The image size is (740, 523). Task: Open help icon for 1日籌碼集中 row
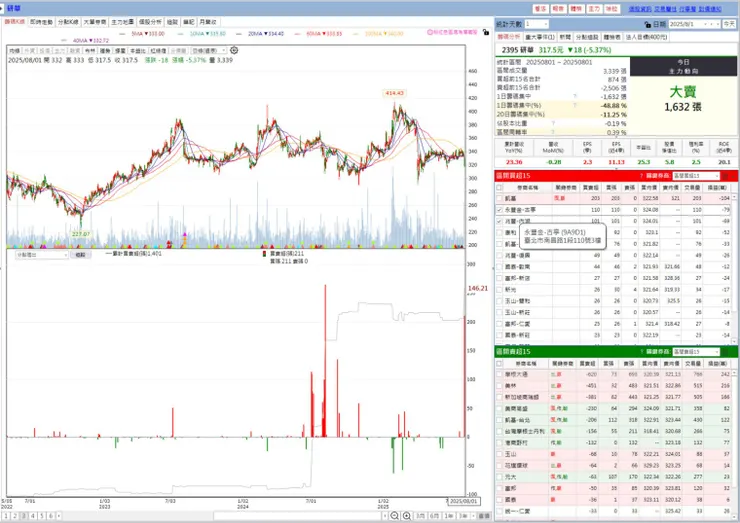pos(575,96)
